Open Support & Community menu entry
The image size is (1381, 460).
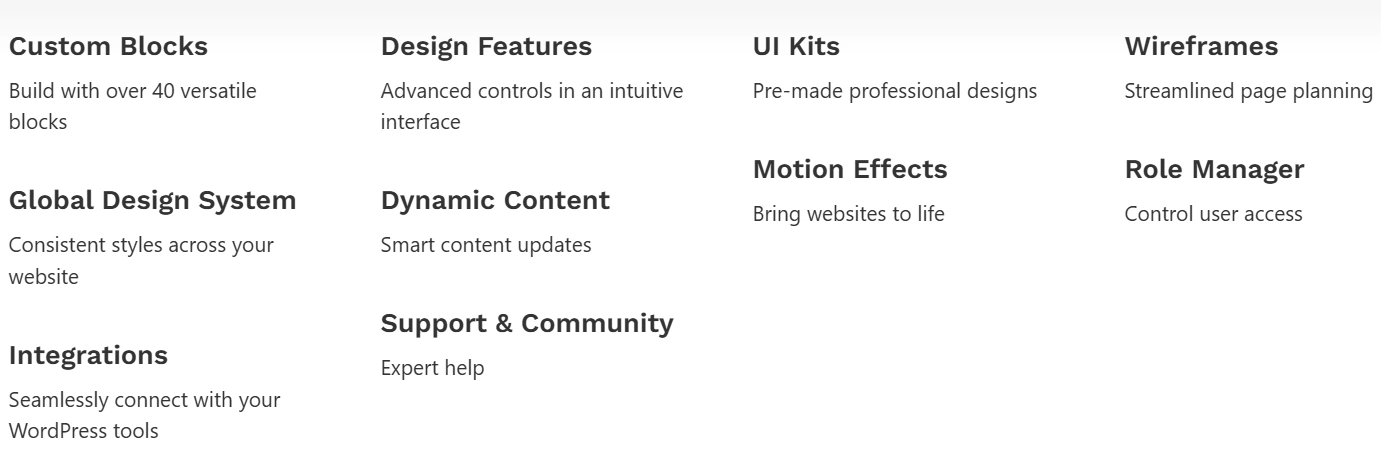pyautogui.click(x=527, y=323)
